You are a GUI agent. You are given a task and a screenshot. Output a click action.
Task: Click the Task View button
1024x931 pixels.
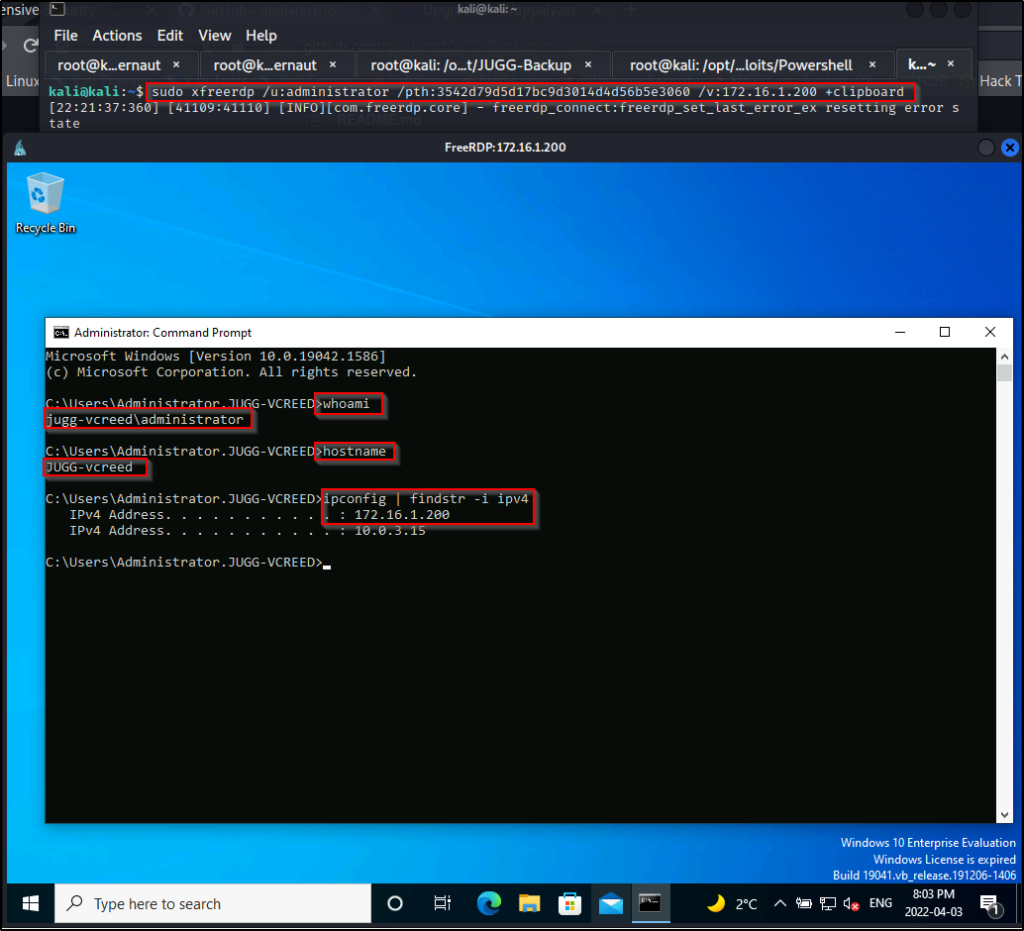442,903
